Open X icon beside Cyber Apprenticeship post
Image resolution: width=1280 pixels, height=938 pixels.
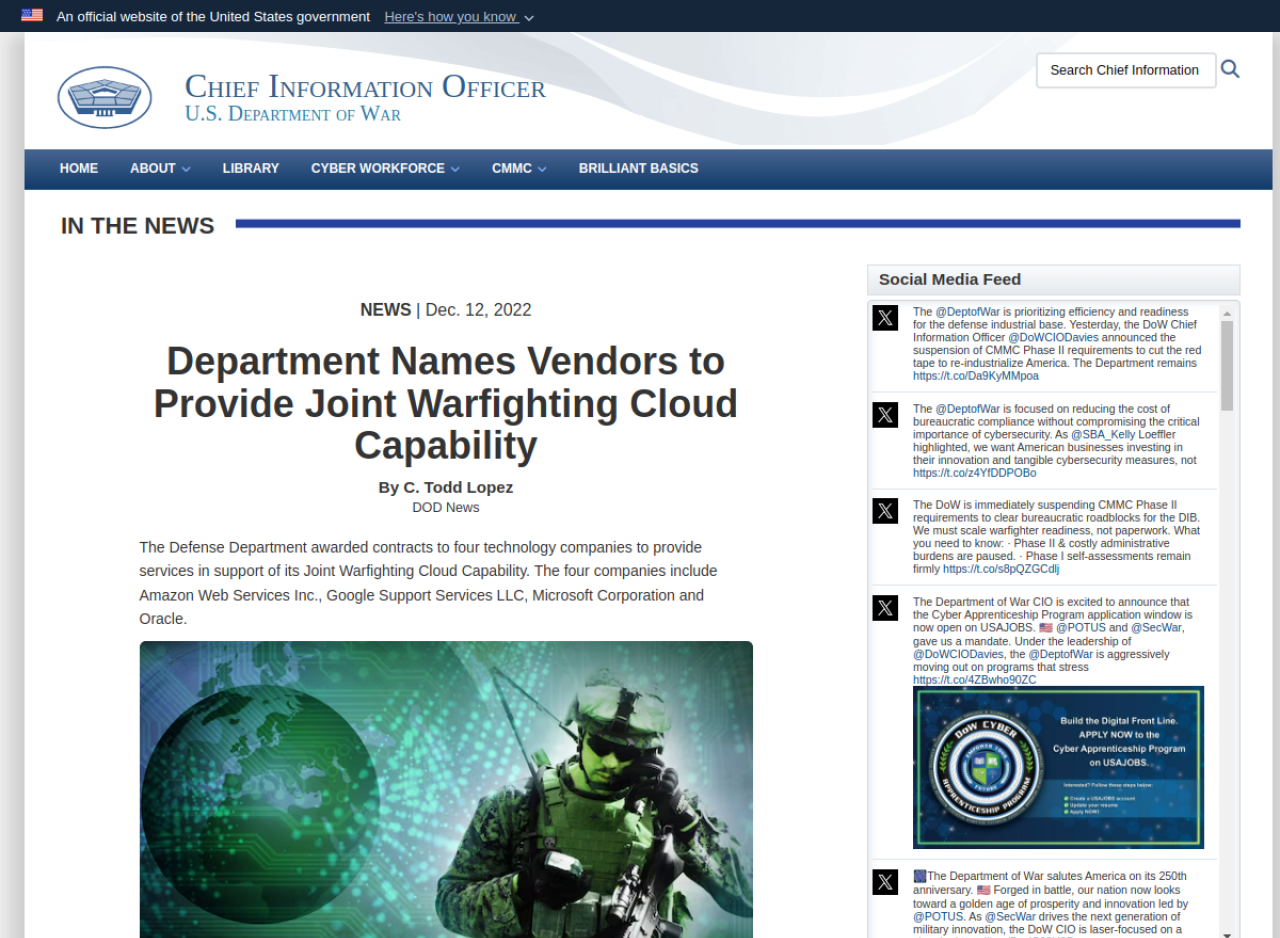pyautogui.click(x=885, y=608)
